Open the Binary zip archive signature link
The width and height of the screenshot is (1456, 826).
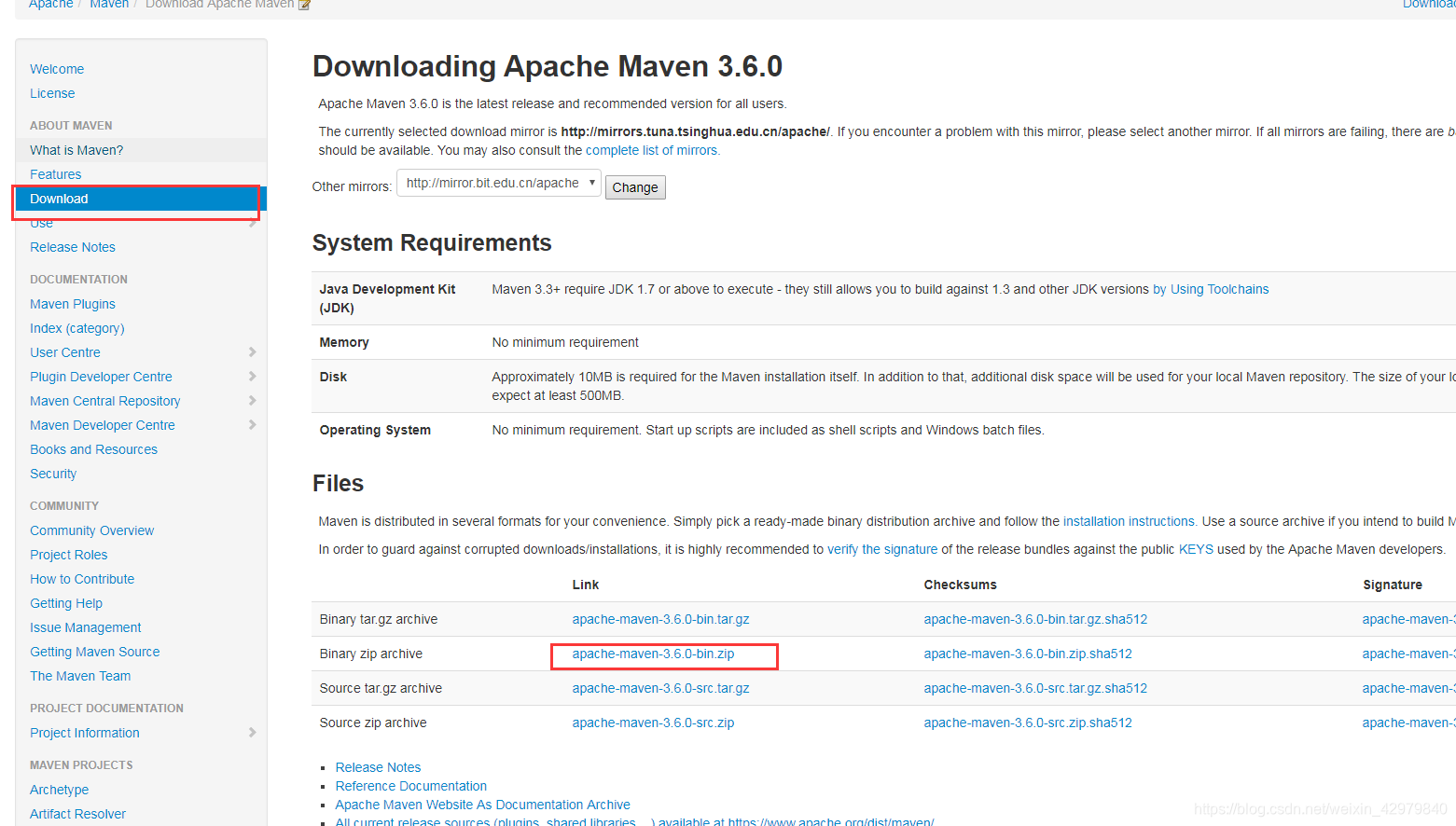(x=1408, y=654)
